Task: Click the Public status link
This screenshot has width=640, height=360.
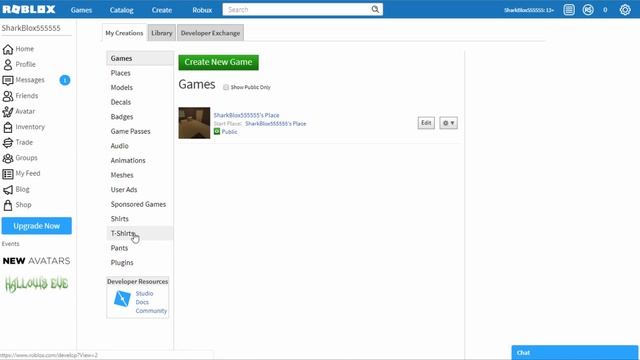Action: pyautogui.click(x=229, y=132)
